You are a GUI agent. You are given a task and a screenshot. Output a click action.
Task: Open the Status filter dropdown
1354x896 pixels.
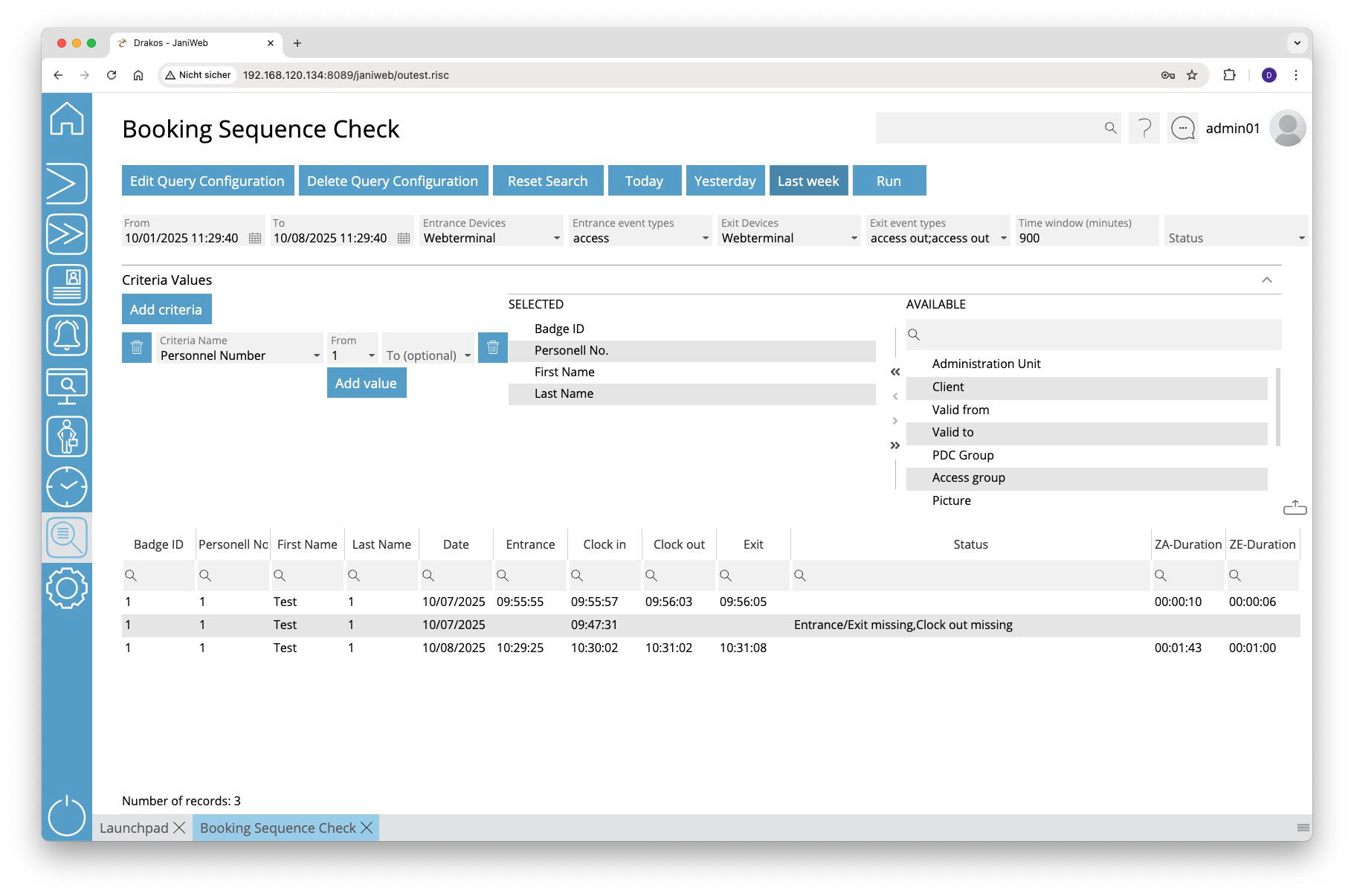click(x=1301, y=239)
